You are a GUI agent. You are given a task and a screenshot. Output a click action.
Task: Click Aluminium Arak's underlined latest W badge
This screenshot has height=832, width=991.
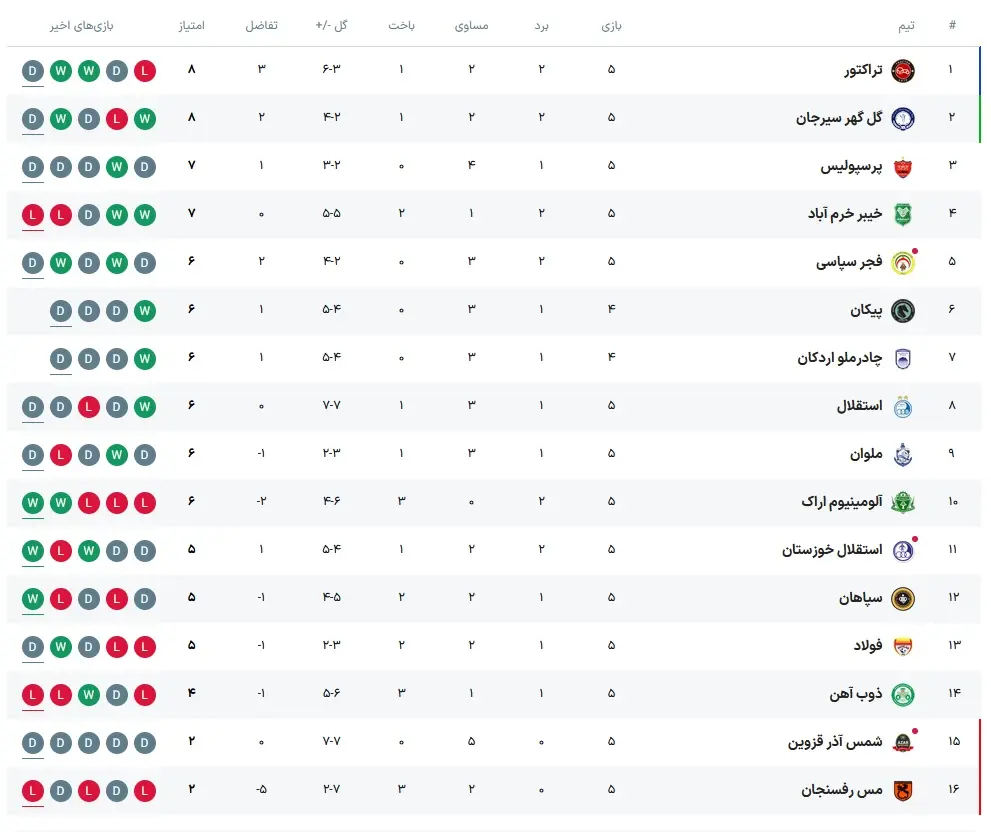pos(33,503)
